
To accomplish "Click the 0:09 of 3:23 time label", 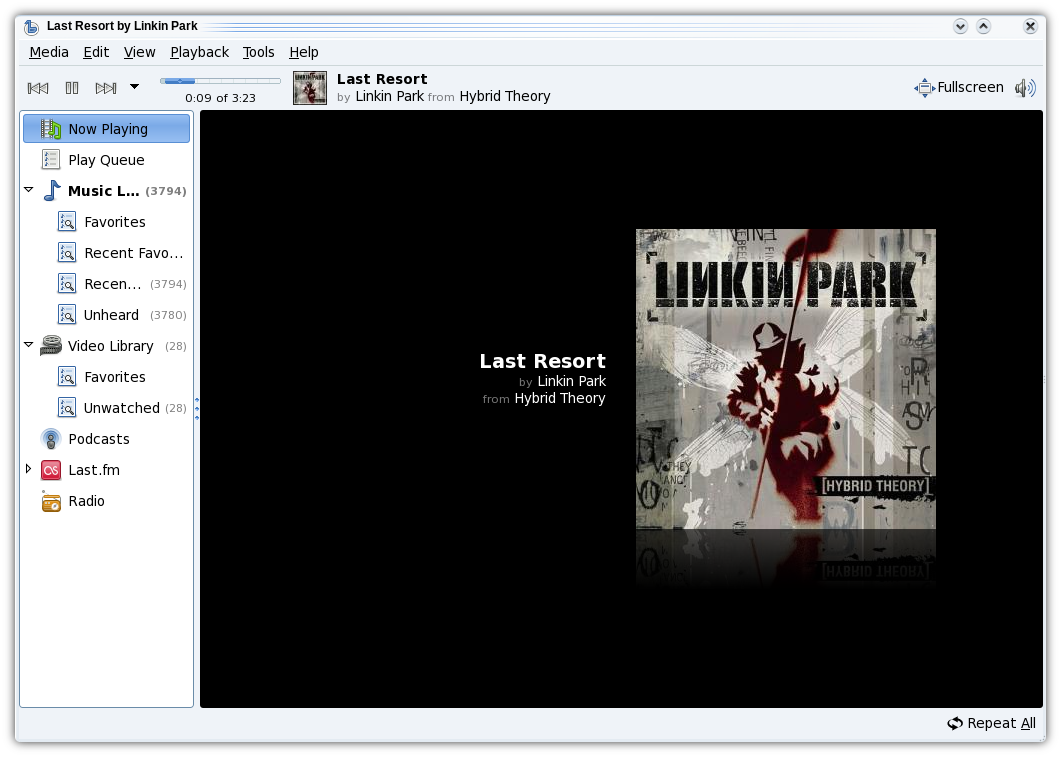I will click(x=220, y=98).
